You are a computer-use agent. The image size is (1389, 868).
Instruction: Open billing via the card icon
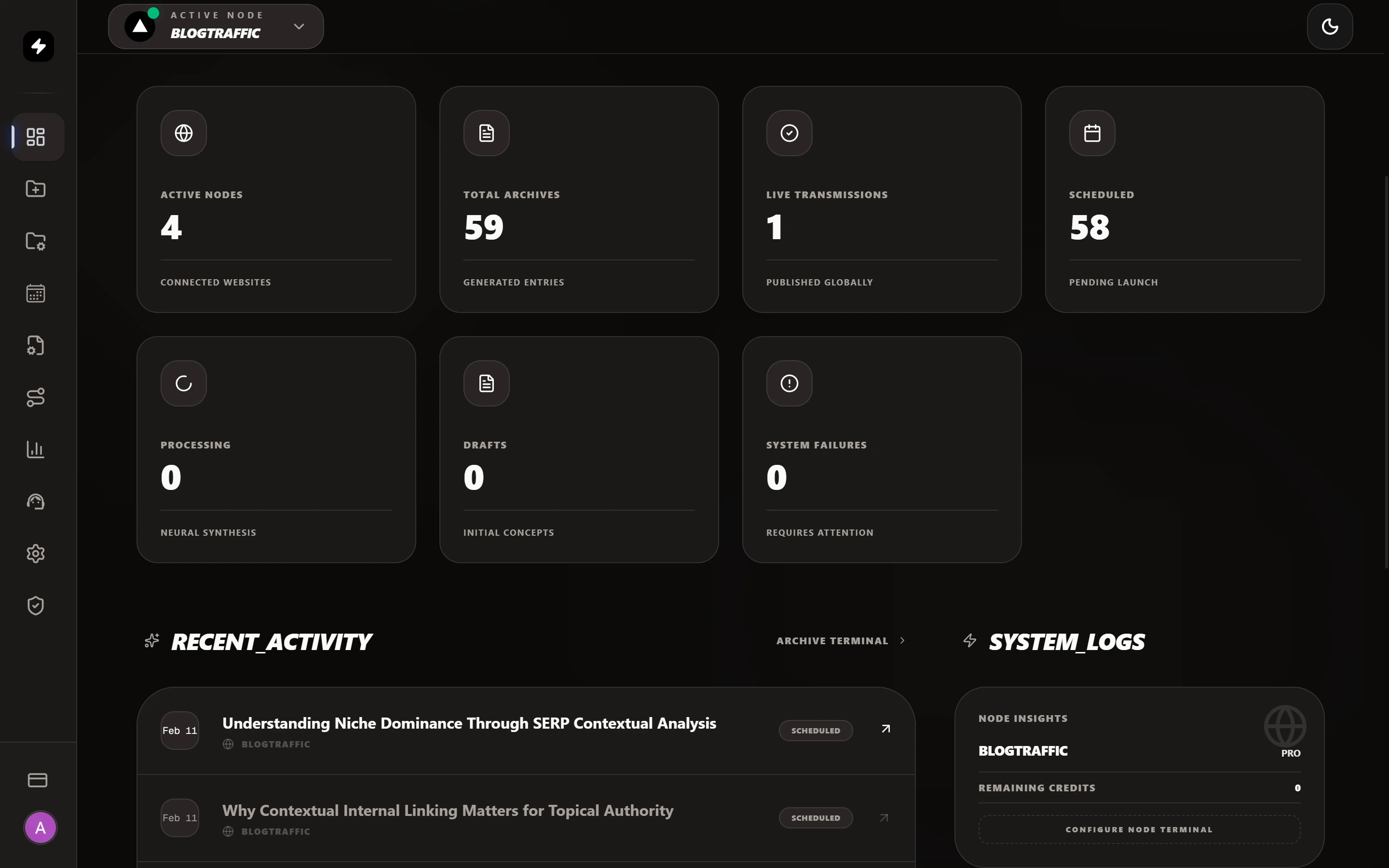click(37, 780)
